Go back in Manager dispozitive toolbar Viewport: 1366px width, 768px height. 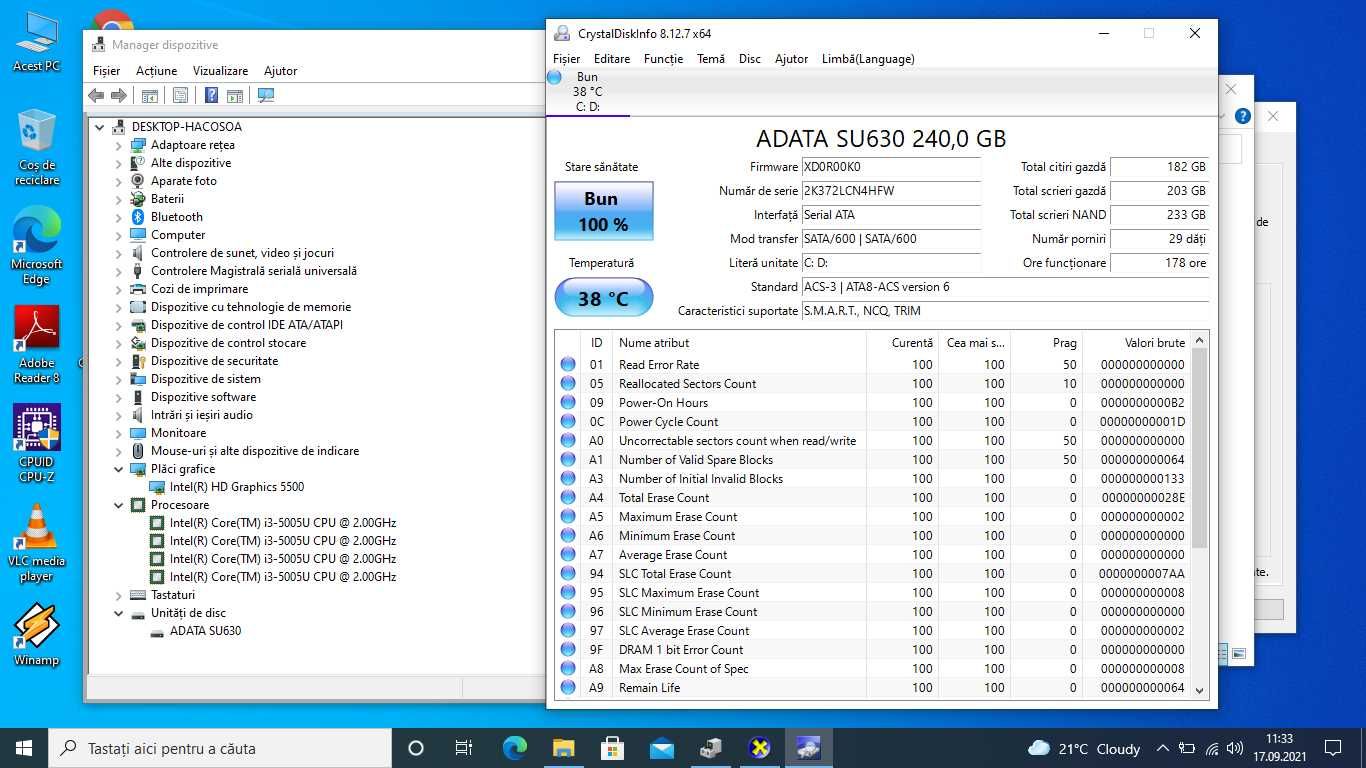[96, 95]
